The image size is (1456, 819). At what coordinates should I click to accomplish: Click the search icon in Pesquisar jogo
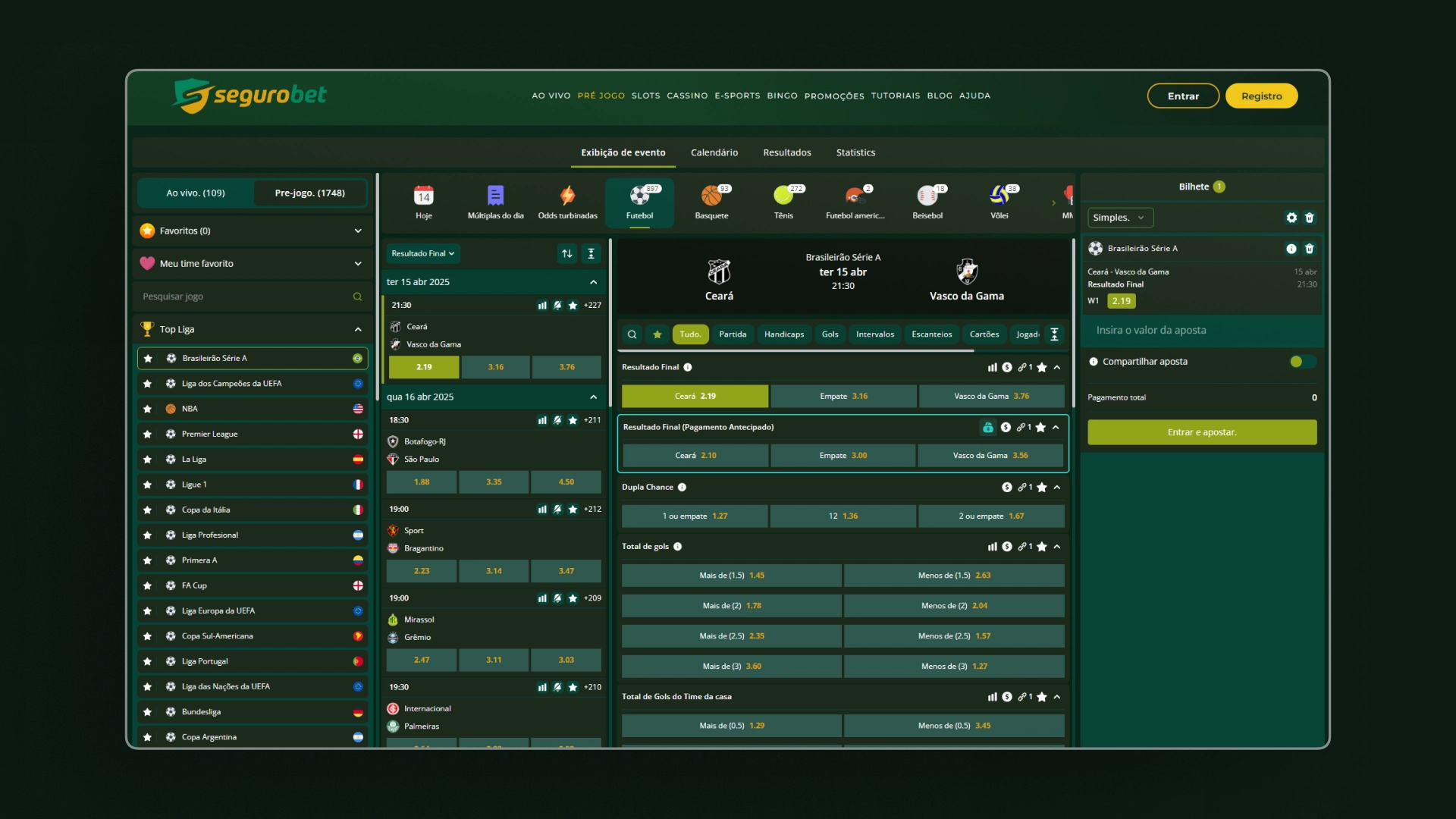(x=357, y=297)
